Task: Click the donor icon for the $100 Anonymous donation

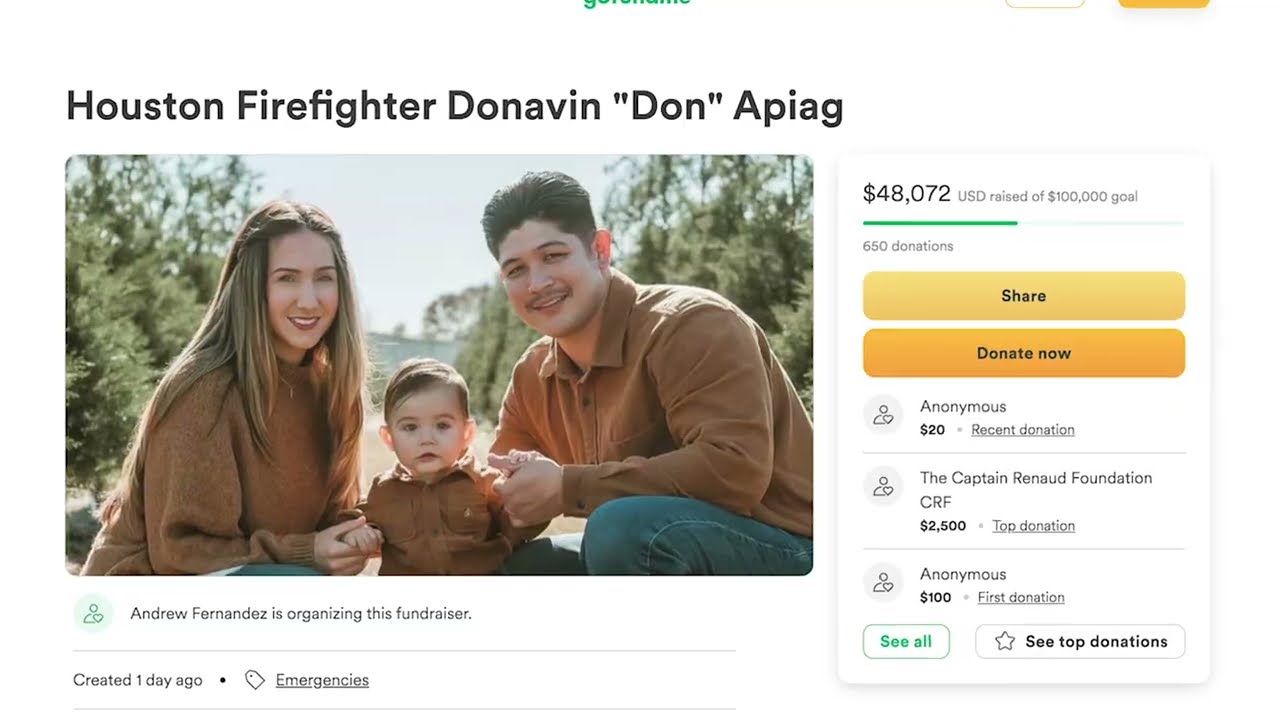Action: (883, 583)
